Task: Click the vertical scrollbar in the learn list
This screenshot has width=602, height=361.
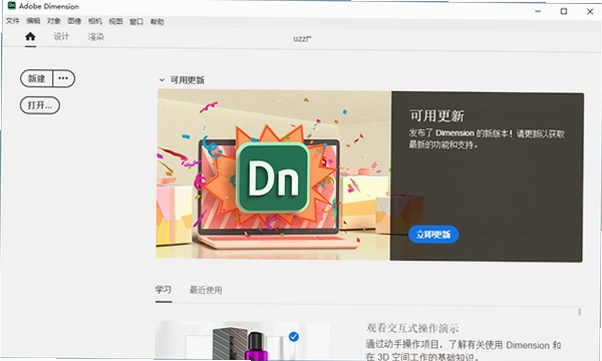Action: tap(580, 312)
